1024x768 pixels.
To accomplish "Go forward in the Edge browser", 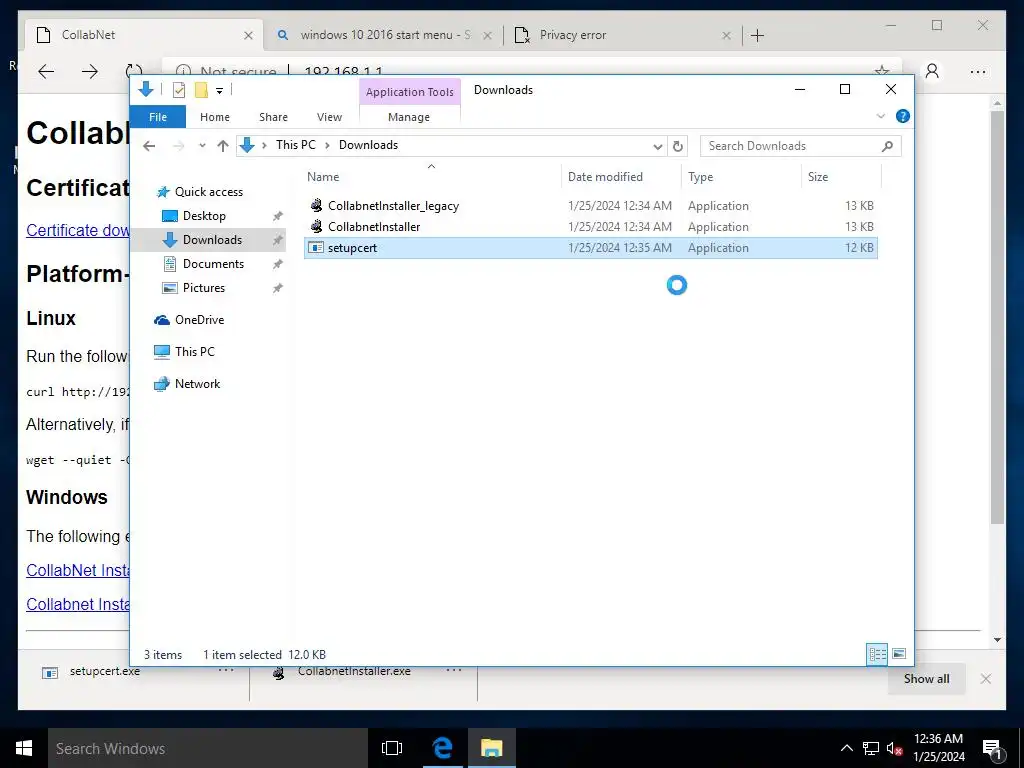I will click(x=89, y=72).
